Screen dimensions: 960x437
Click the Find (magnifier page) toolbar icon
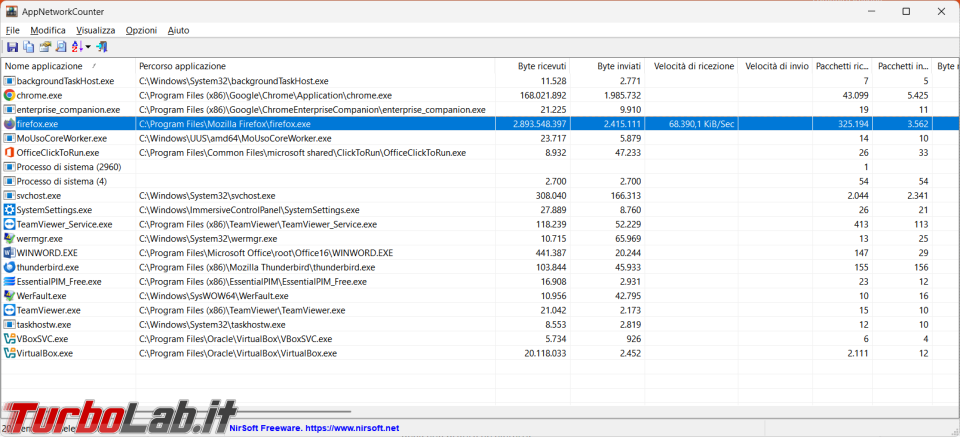click(61, 47)
